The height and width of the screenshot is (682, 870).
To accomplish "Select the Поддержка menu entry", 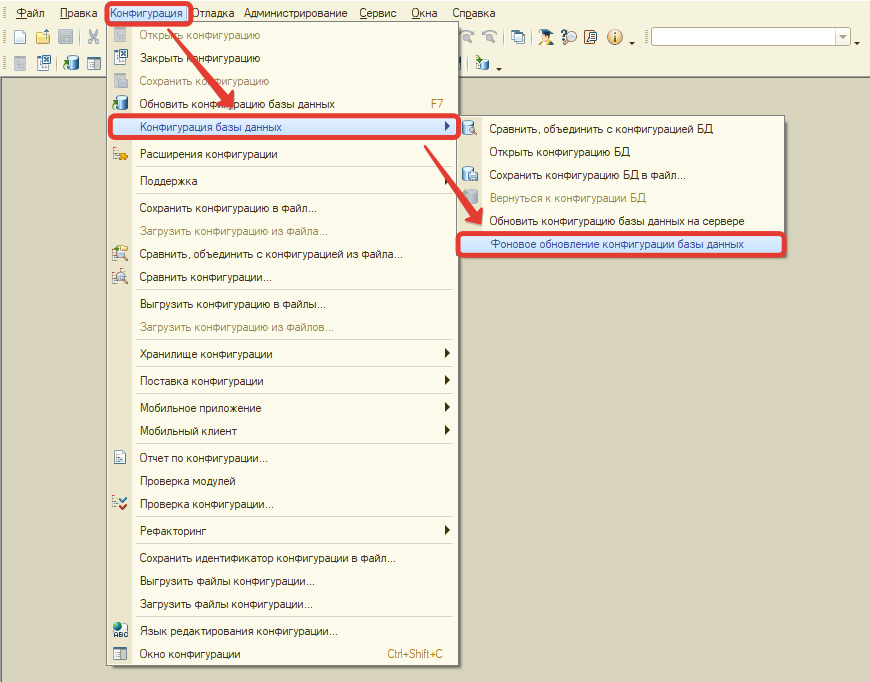I will (x=283, y=181).
